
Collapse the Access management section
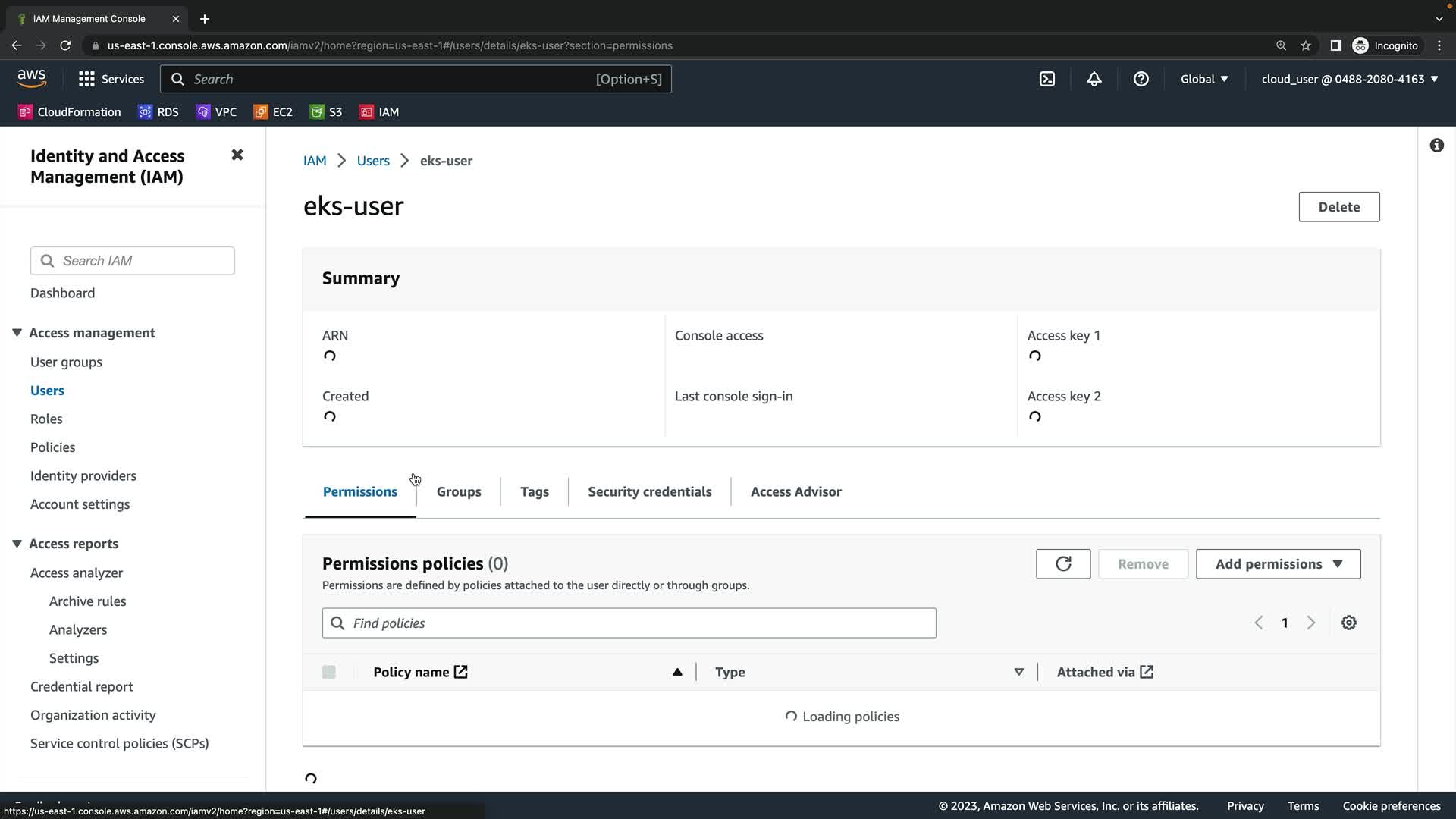coord(17,333)
